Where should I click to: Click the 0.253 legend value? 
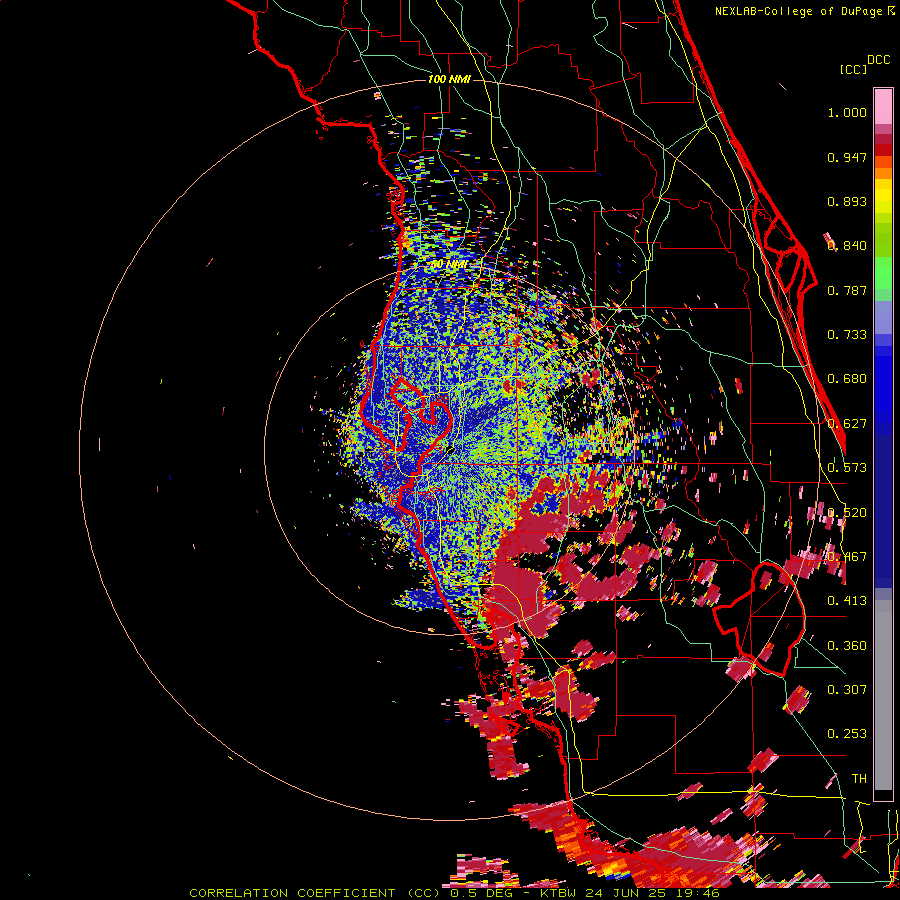[x=847, y=734]
